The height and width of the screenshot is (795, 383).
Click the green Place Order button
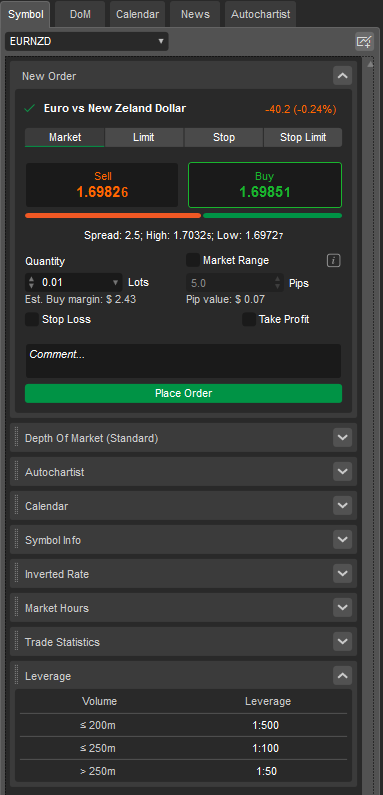coord(183,393)
